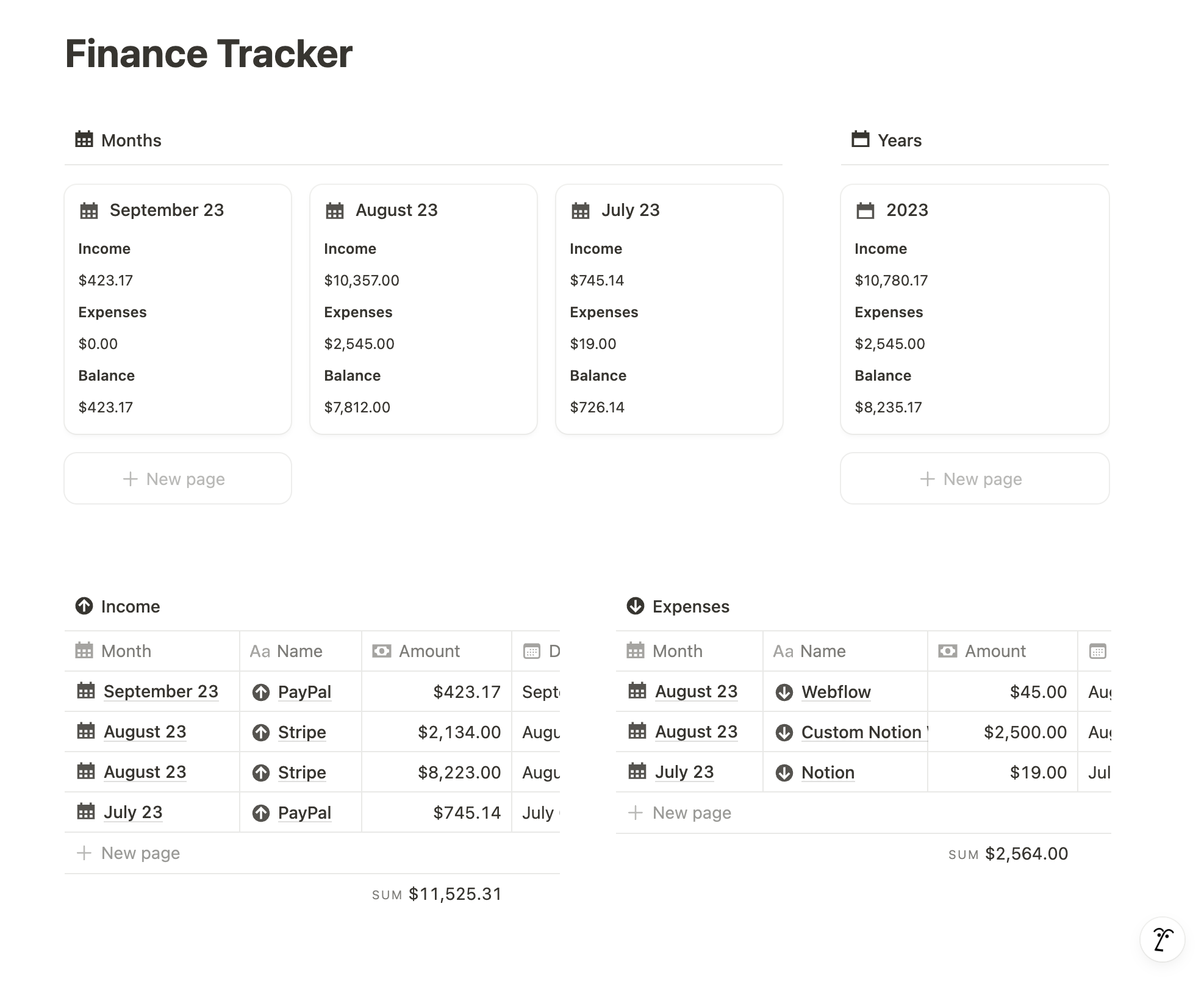The image size is (1204, 981).
Task: Open the Amount column menu in the Expenses table
Action: 995,652
